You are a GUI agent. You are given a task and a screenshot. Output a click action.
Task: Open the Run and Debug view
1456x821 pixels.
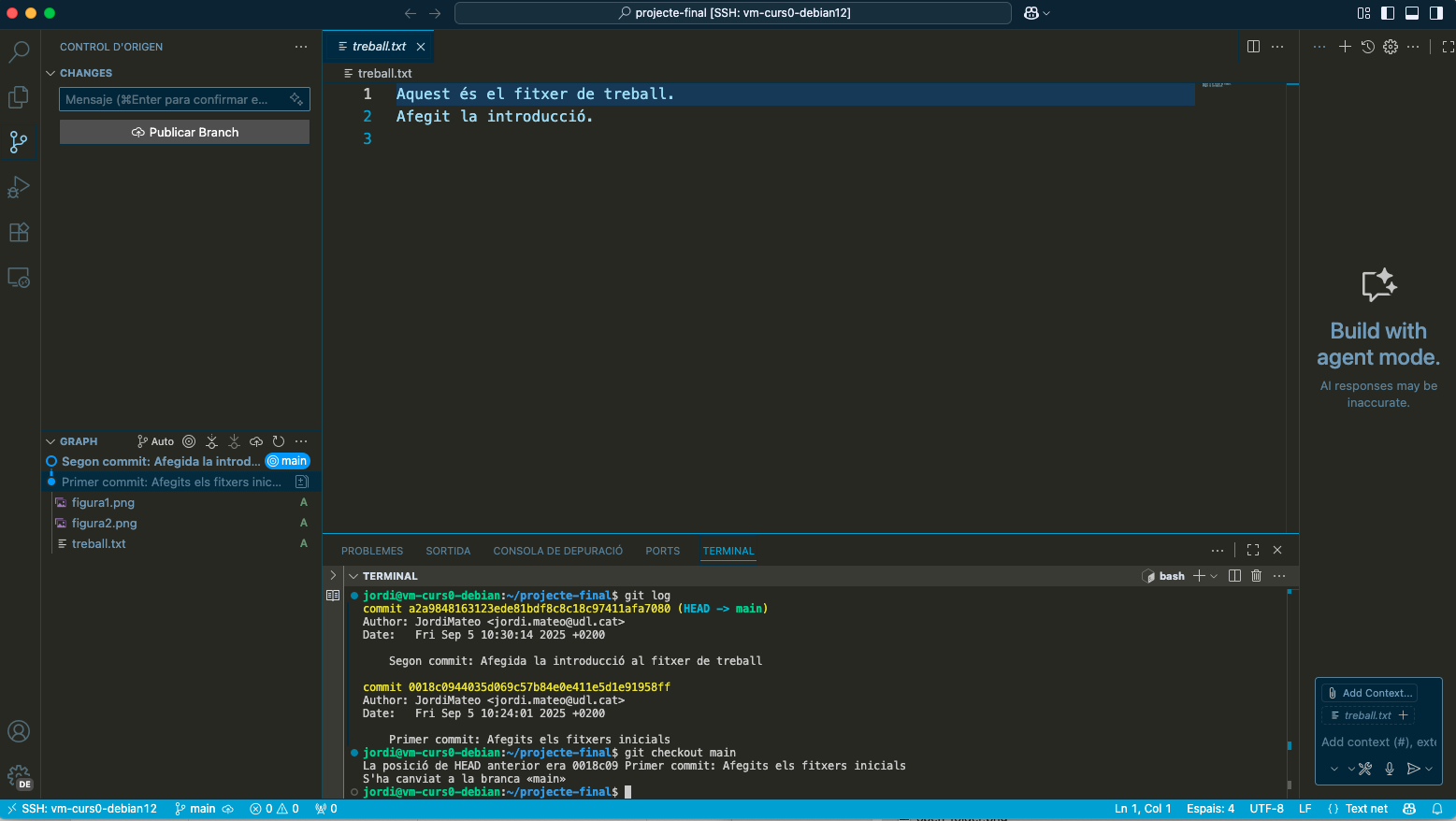coord(19,187)
